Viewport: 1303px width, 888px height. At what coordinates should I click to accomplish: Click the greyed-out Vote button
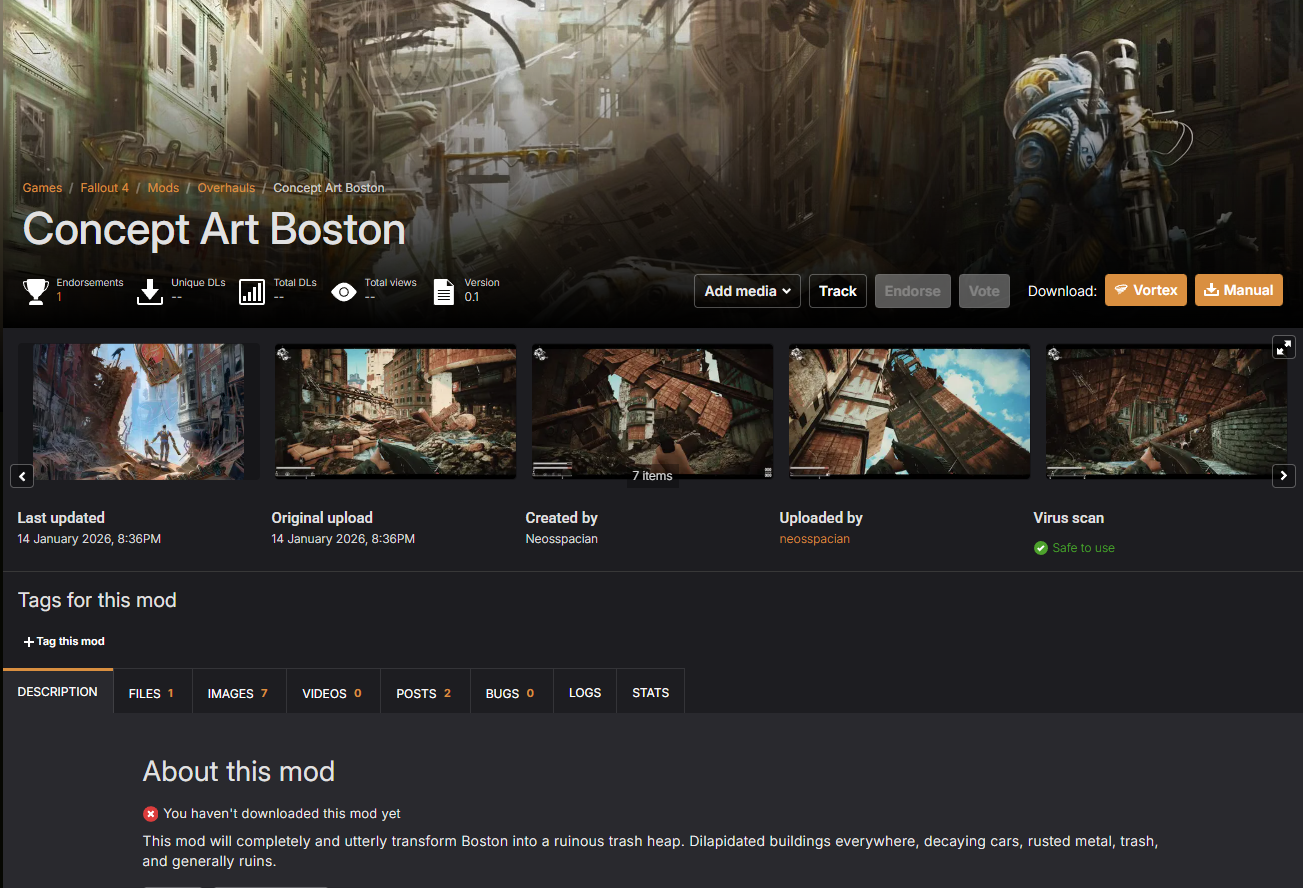pos(984,291)
